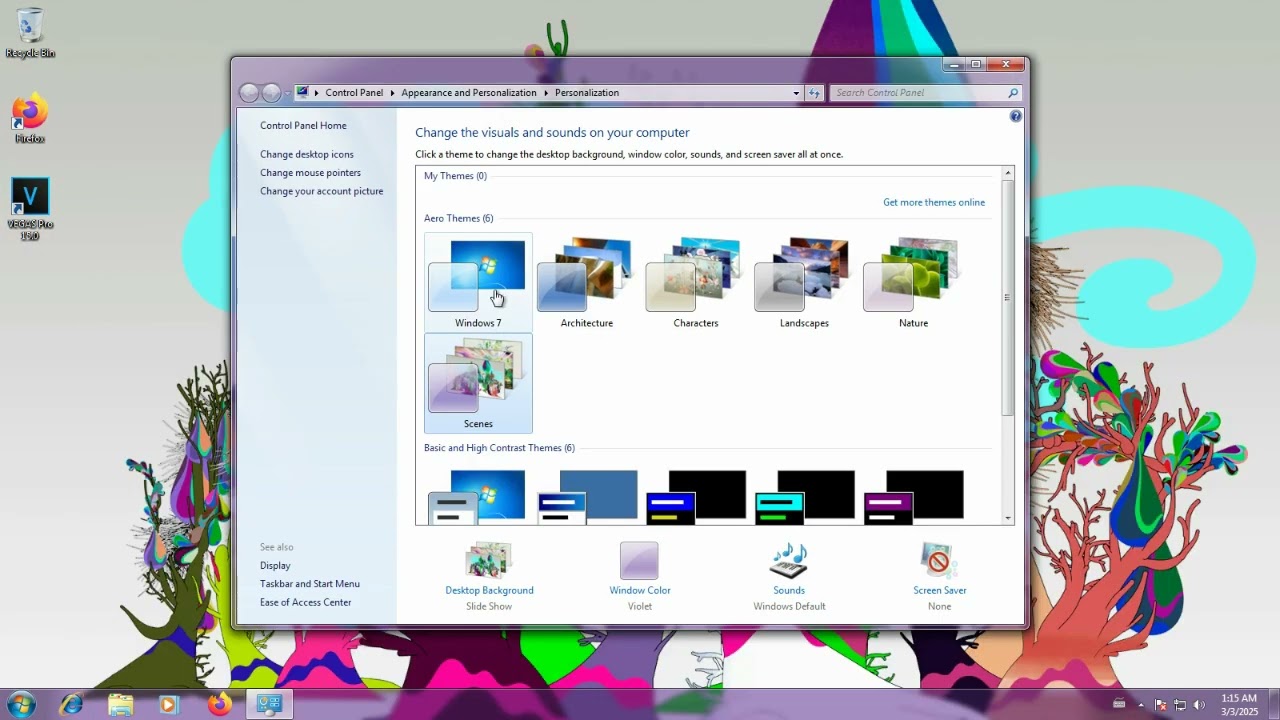Click the Forward navigation arrow
The height and width of the screenshot is (720, 1280).
tap(271, 93)
